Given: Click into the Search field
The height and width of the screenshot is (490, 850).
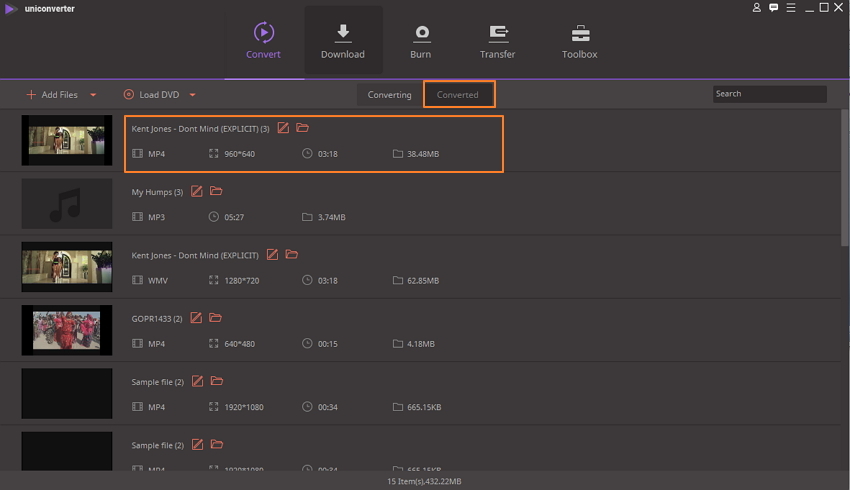Looking at the screenshot, I should click(770, 94).
